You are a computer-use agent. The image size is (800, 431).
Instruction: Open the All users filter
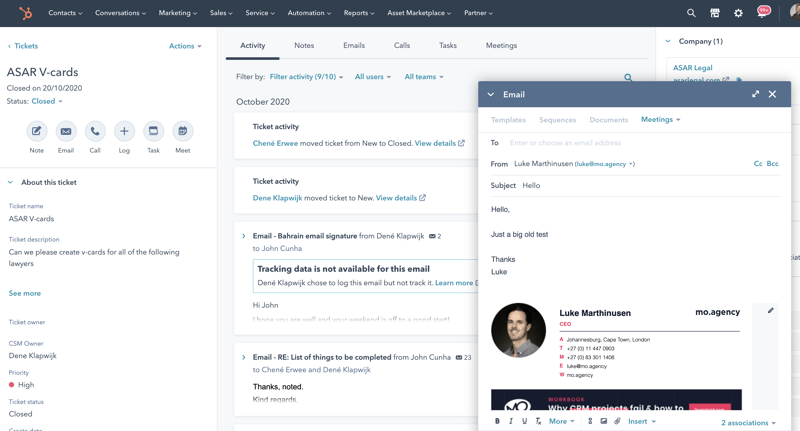(x=372, y=77)
